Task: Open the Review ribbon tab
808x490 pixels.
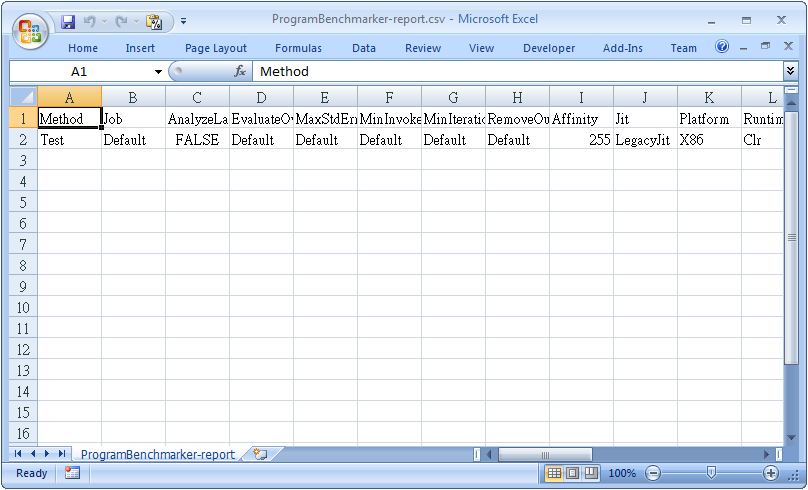Action: click(423, 48)
